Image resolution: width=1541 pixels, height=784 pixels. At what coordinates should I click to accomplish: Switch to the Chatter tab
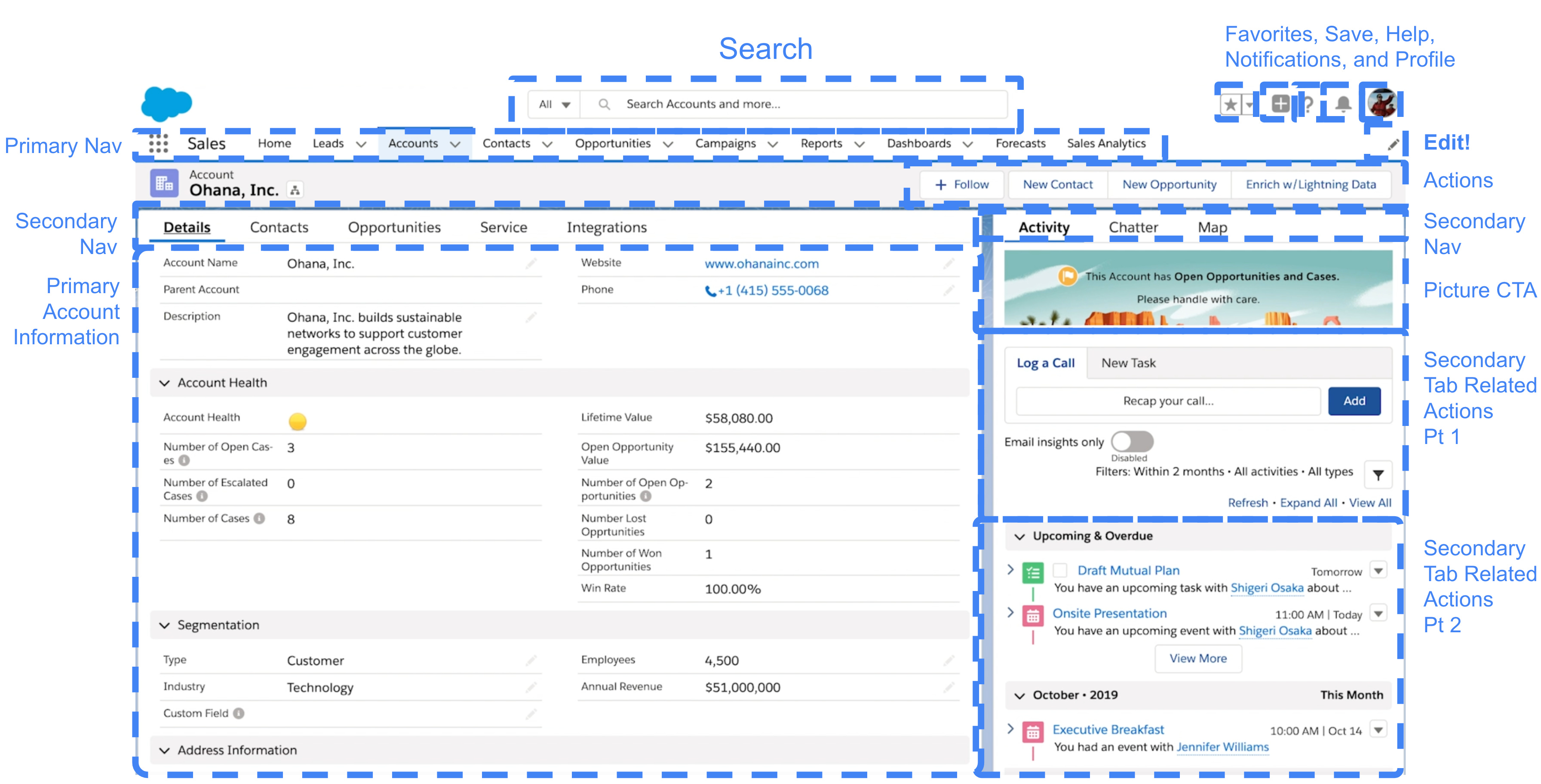(x=1134, y=227)
